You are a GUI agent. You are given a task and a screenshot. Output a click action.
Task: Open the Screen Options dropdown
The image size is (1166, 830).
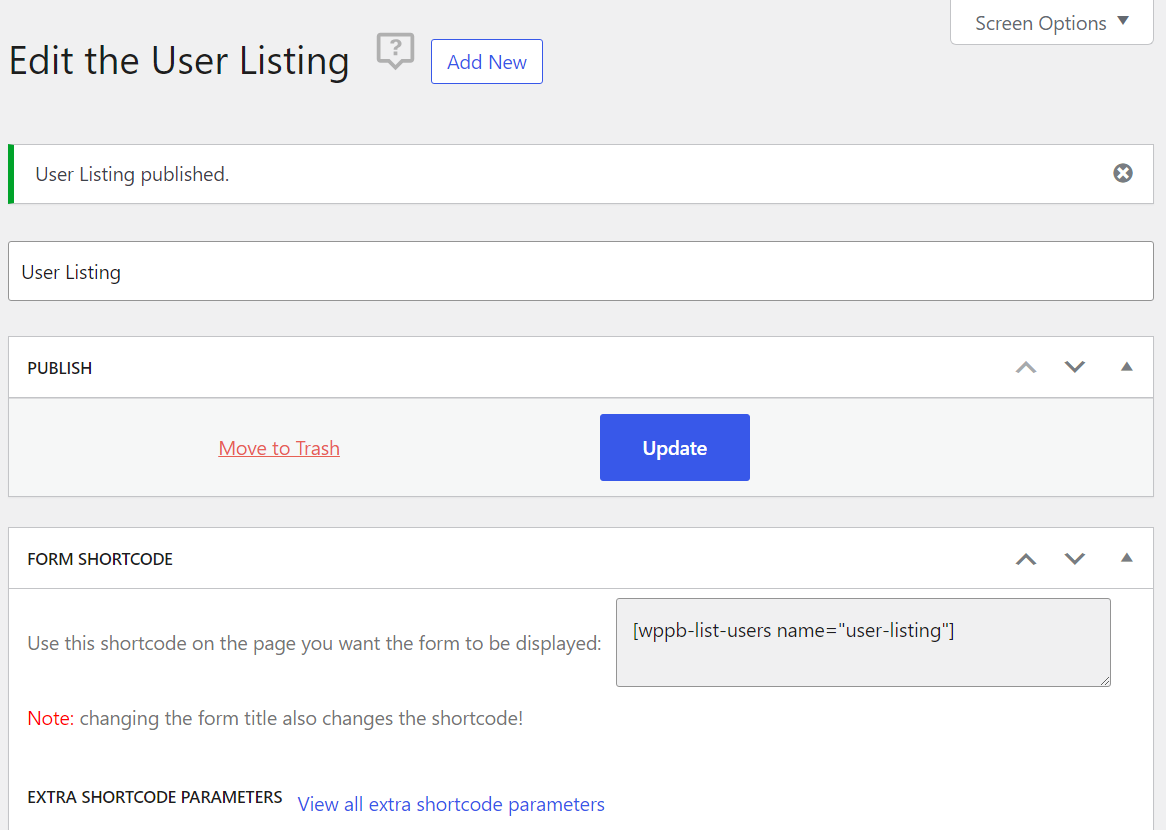coord(1051,23)
